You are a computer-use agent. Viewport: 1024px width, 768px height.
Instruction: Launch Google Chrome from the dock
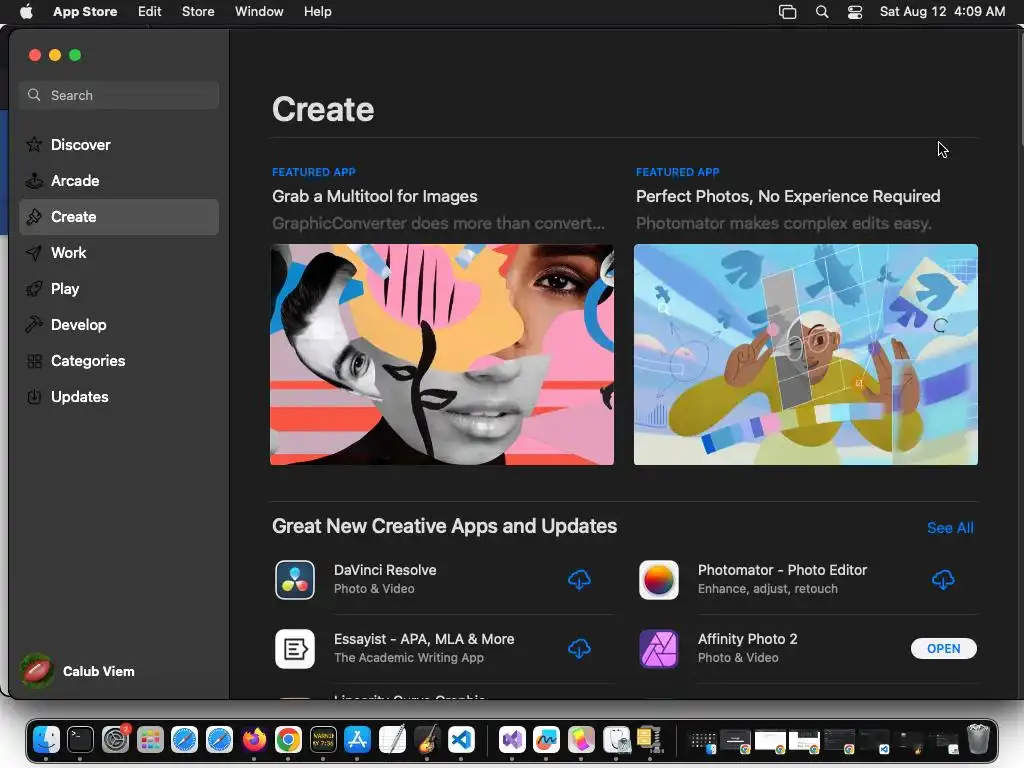pos(288,740)
